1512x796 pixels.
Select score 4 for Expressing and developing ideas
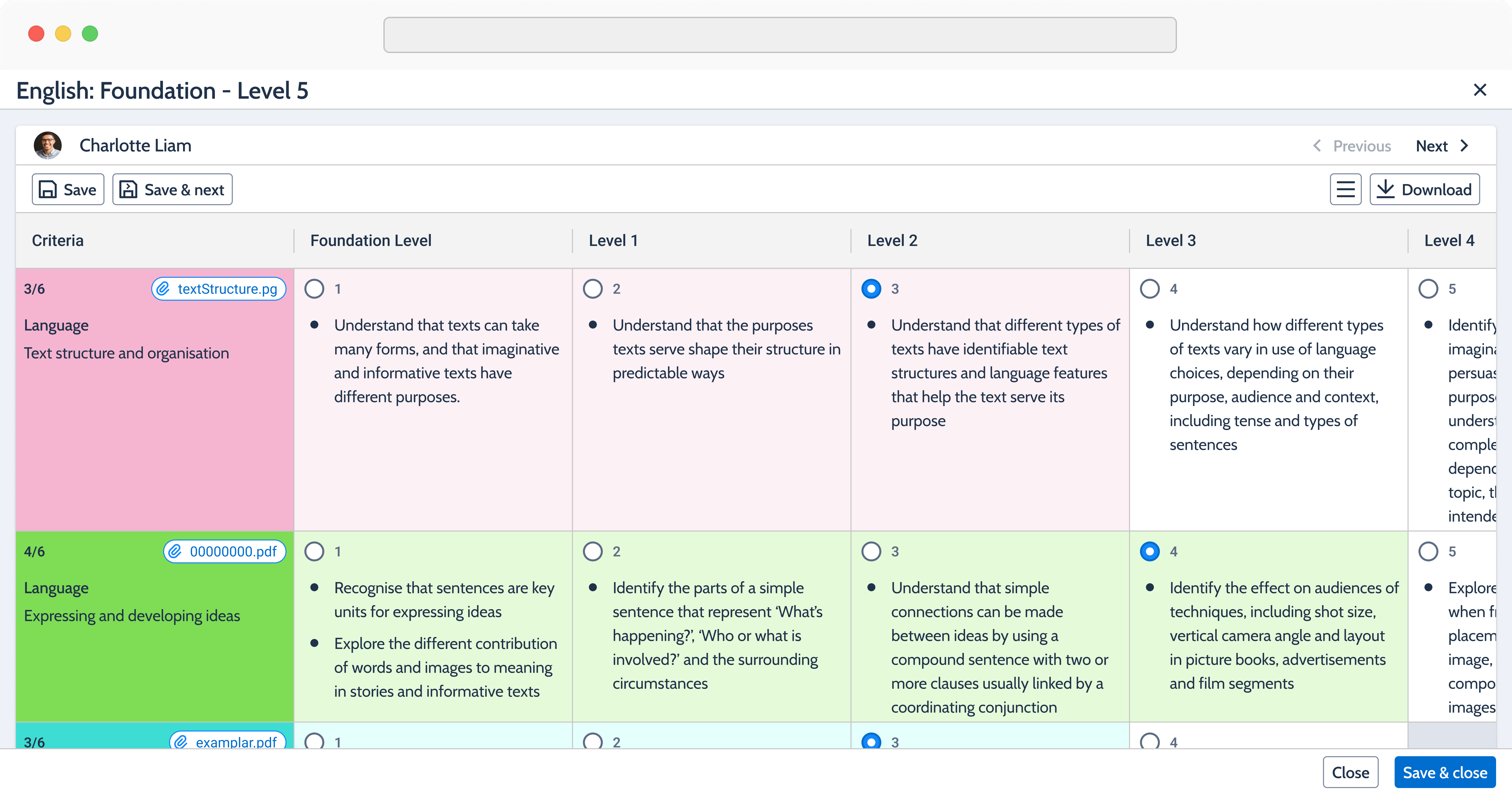coord(1150,551)
